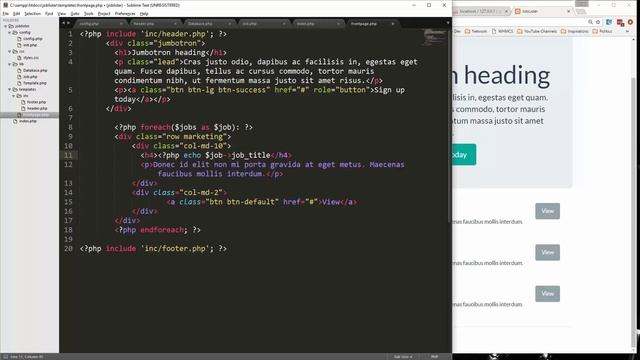Click the red circular extension icon in browser

631,22
